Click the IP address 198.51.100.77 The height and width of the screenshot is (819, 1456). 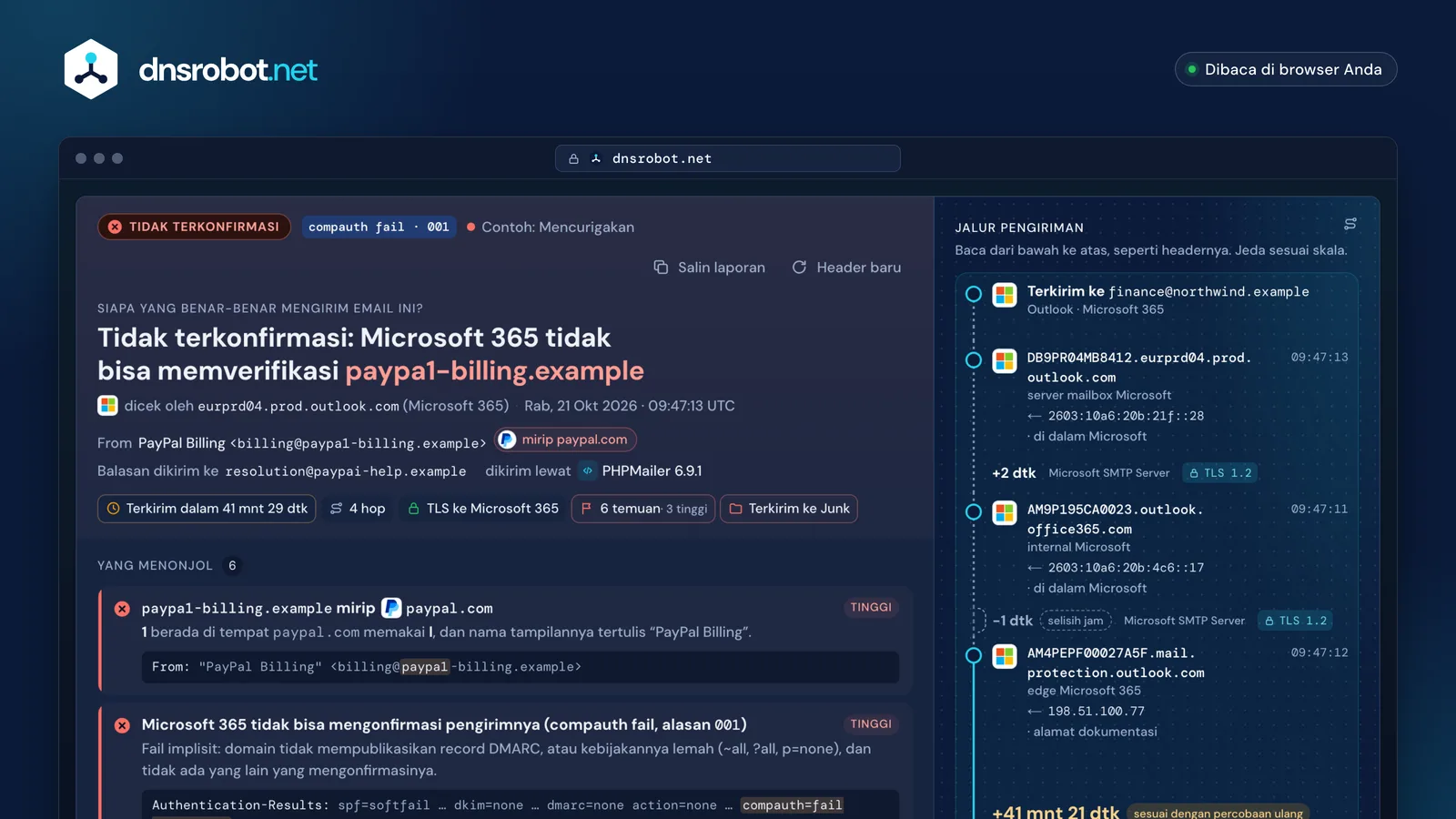pos(1096,712)
